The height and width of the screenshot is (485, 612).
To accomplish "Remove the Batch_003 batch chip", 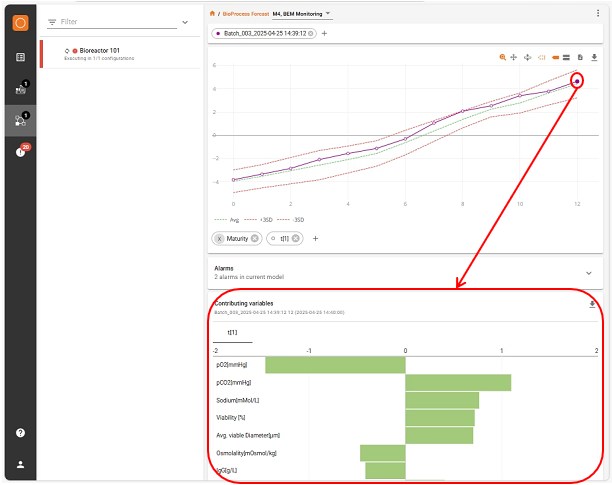I will click(x=311, y=33).
